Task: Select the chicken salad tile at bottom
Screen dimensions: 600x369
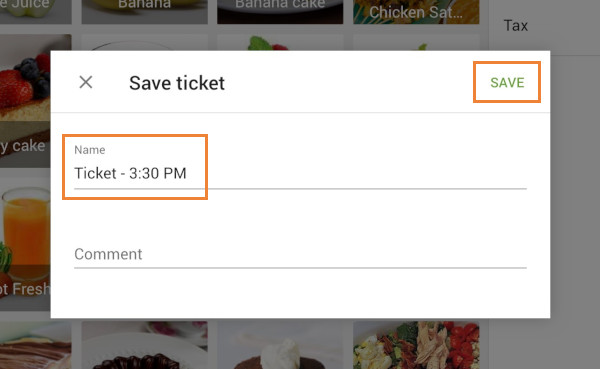Action: [416, 345]
